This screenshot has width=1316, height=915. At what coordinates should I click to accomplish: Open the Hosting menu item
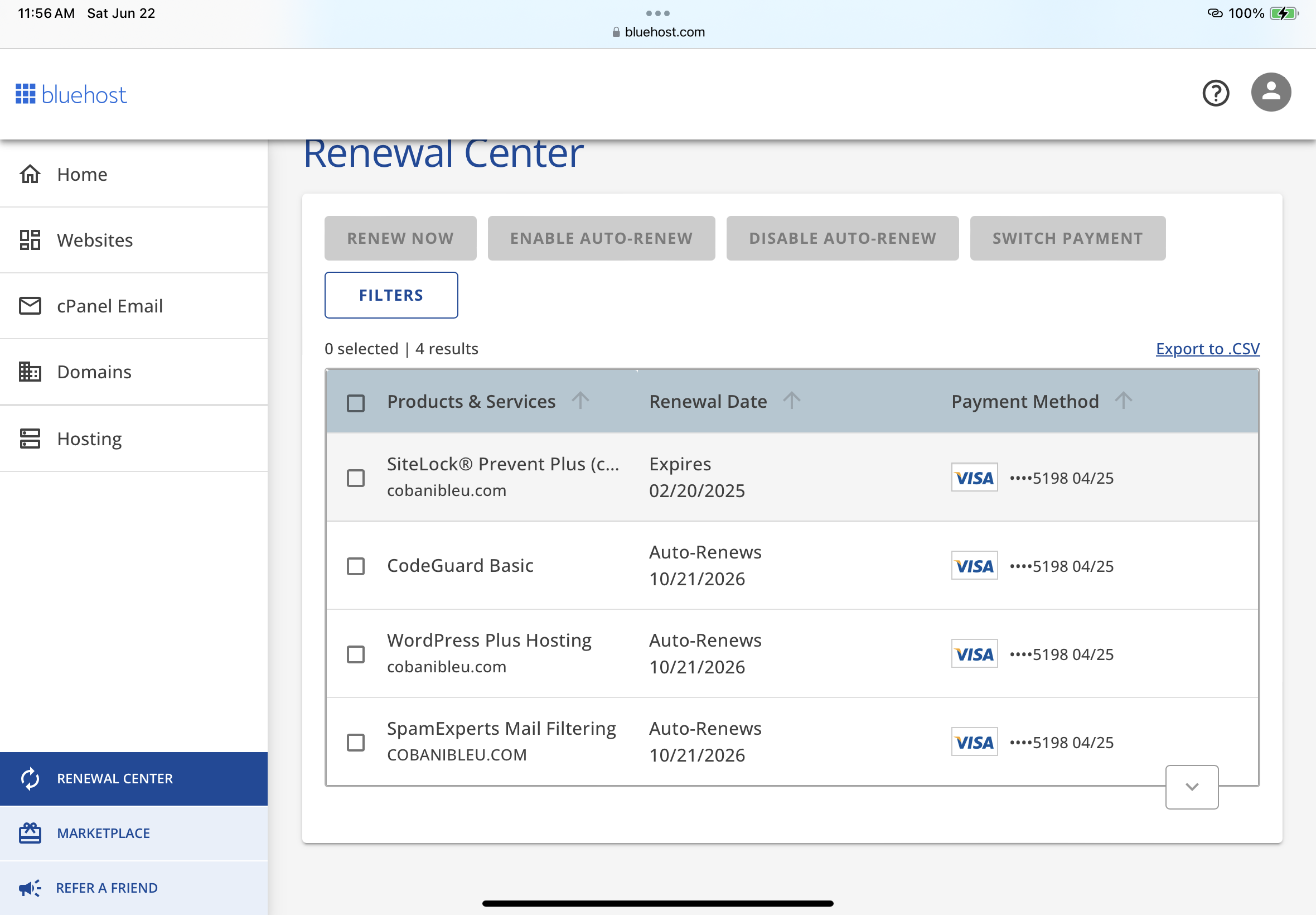pos(133,439)
